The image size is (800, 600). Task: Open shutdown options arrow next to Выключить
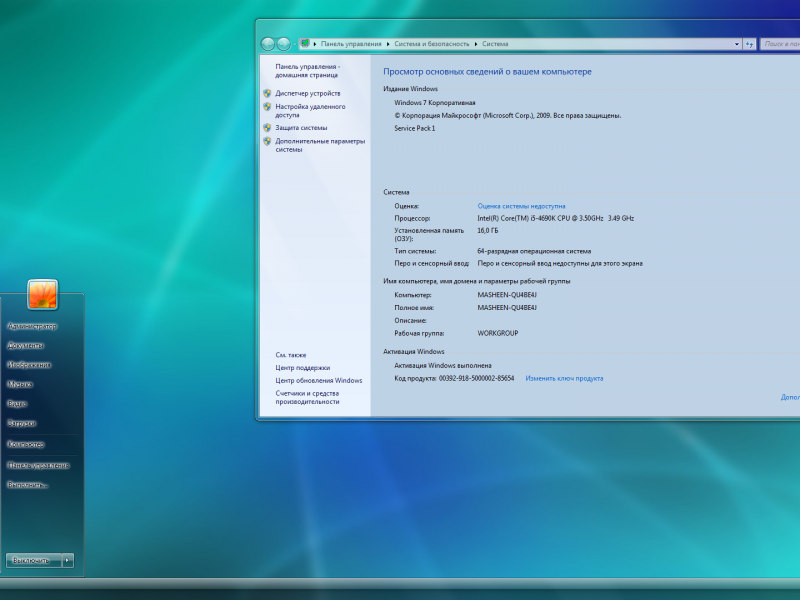tap(67, 560)
